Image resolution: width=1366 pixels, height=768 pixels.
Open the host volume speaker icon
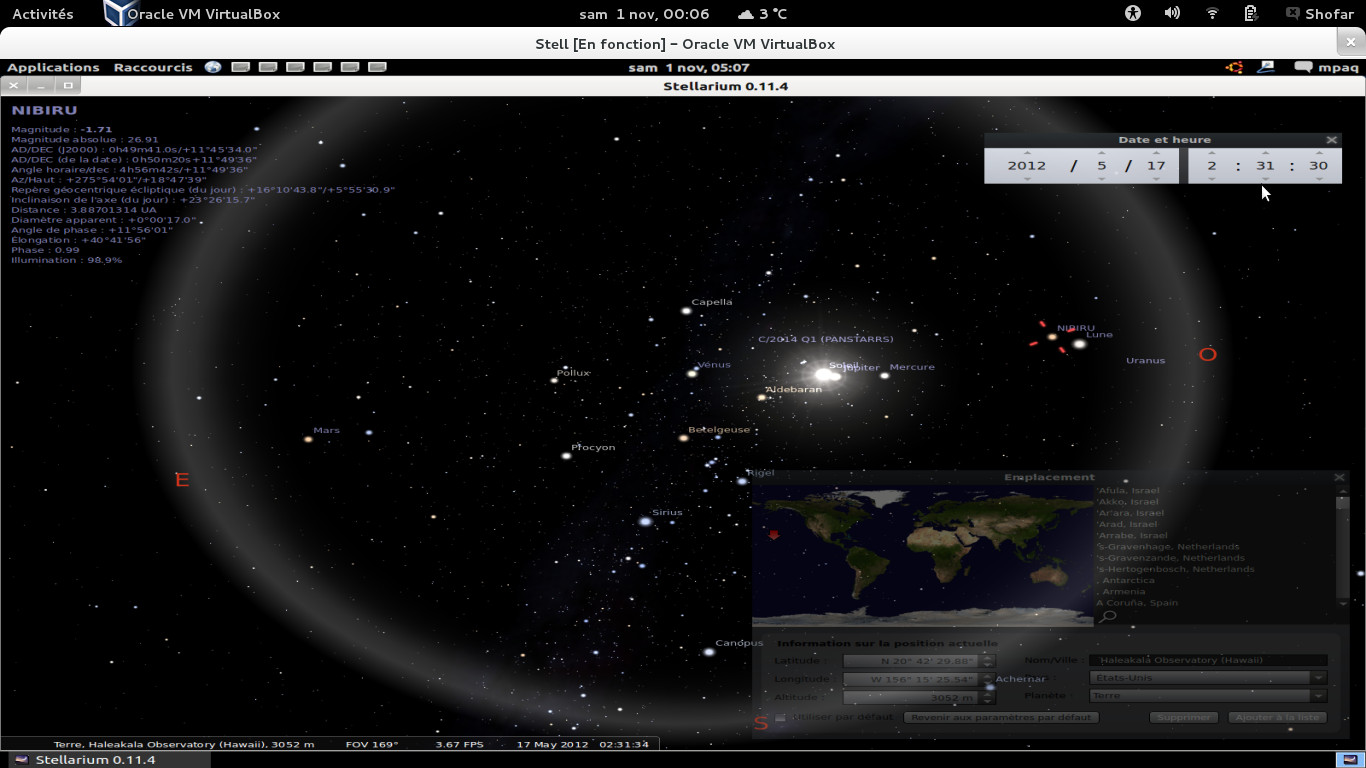click(1172, 14)
